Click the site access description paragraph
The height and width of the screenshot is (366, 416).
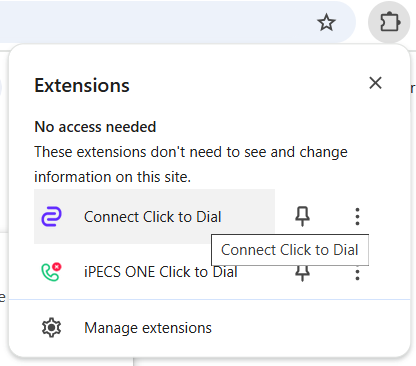(191, 164)
